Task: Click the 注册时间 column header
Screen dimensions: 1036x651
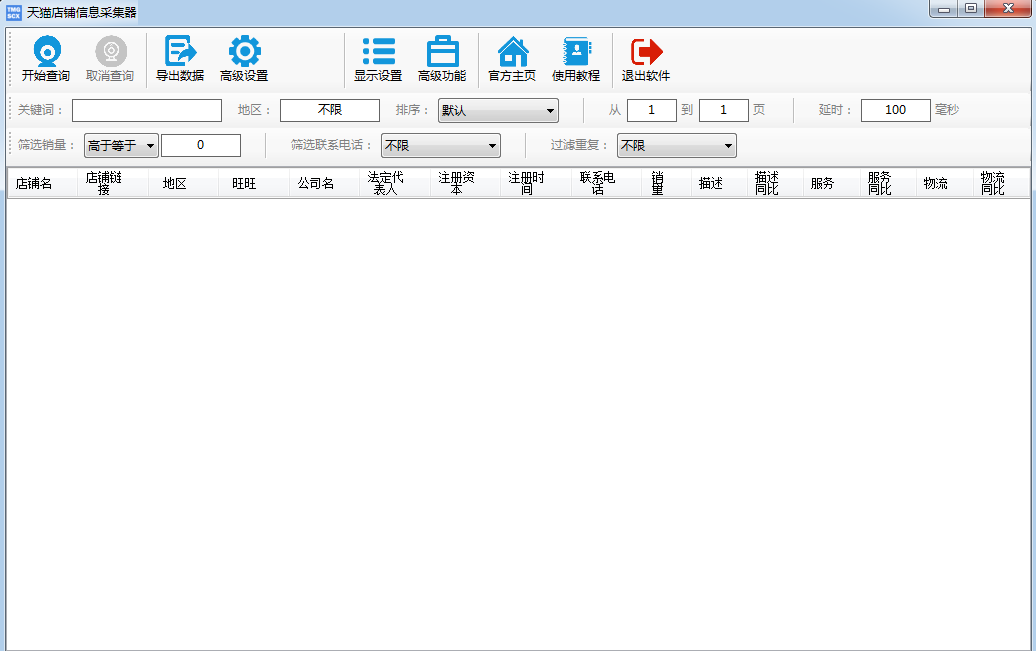Action: [536, 183]
